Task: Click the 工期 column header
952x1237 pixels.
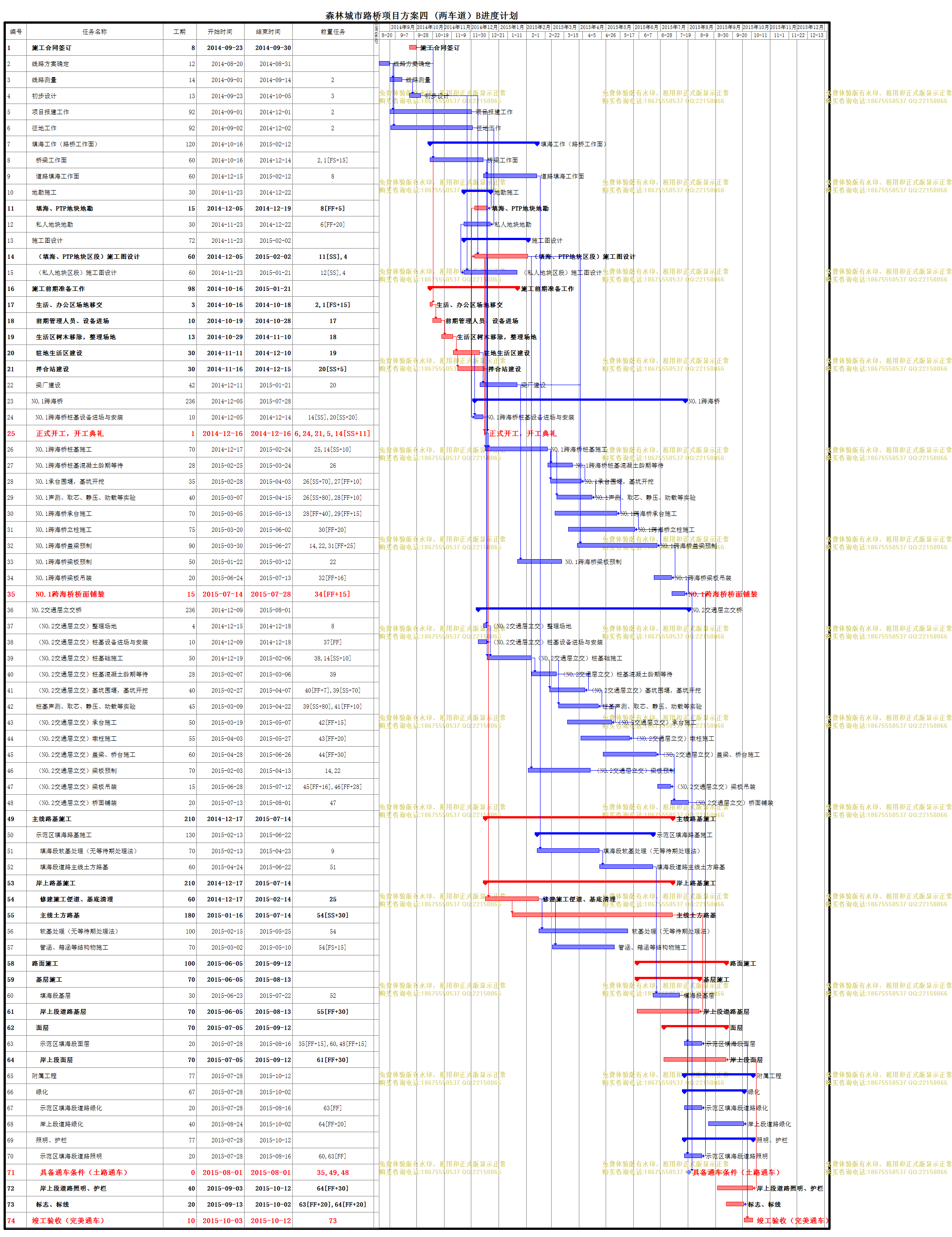Action: (179, 32)
